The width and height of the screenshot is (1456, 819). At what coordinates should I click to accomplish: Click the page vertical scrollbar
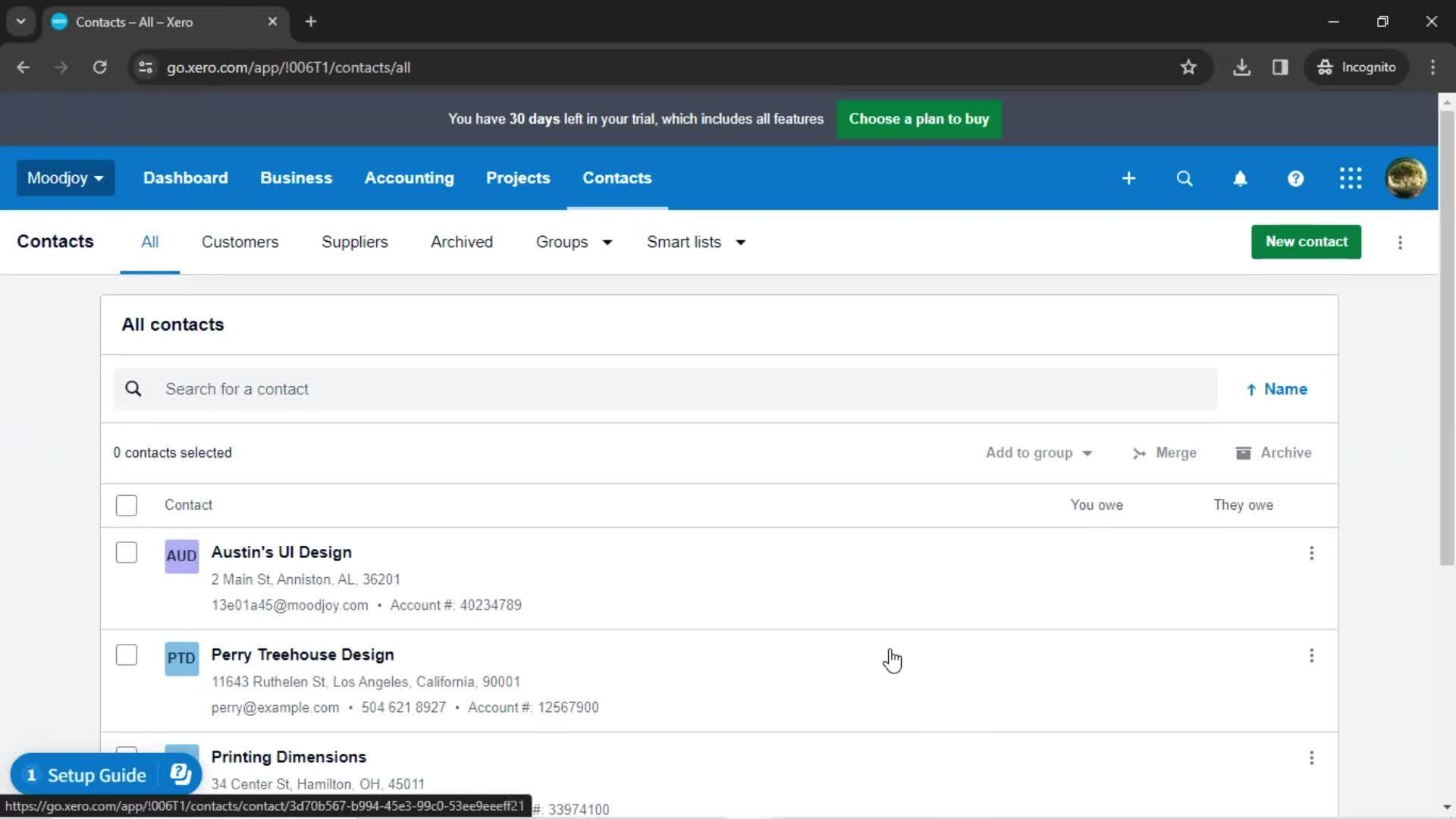point(1447,337)
